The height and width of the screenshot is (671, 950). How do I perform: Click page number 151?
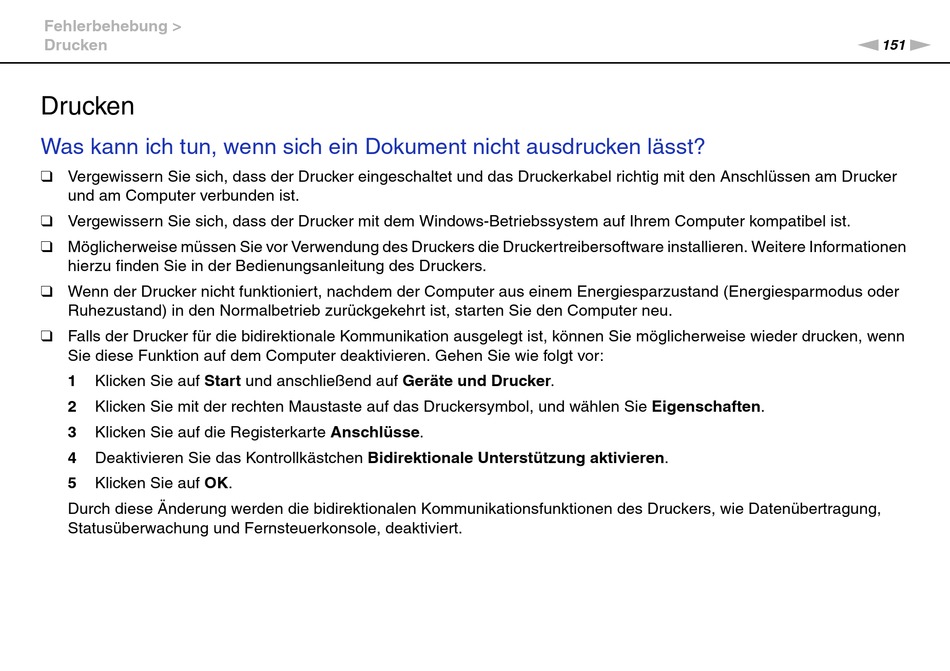(x=893, y=45)
